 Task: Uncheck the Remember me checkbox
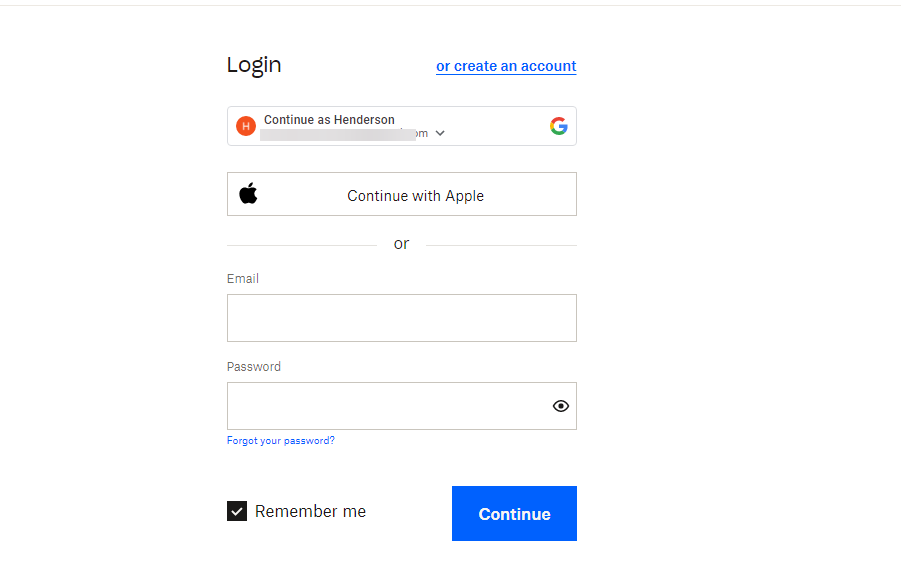pos(237,511)
